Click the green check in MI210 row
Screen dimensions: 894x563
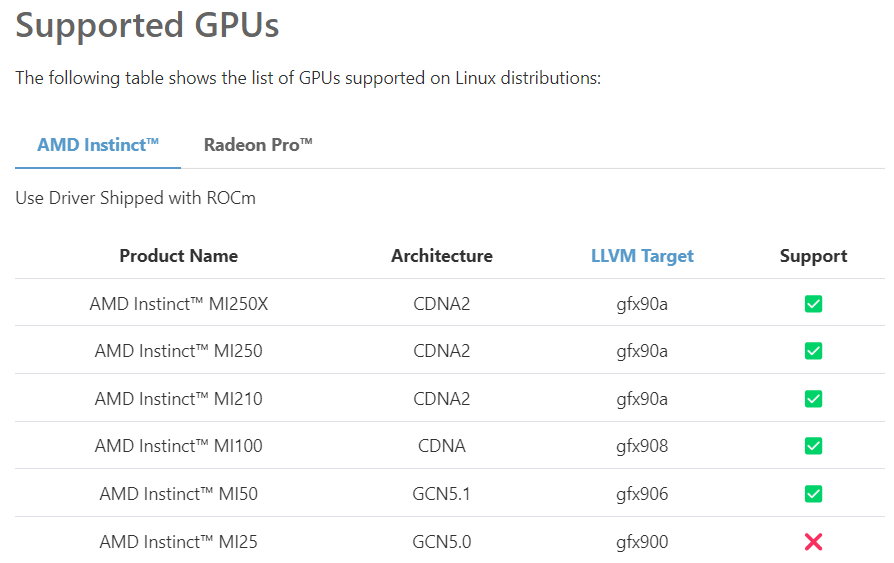tap(813, 399)
